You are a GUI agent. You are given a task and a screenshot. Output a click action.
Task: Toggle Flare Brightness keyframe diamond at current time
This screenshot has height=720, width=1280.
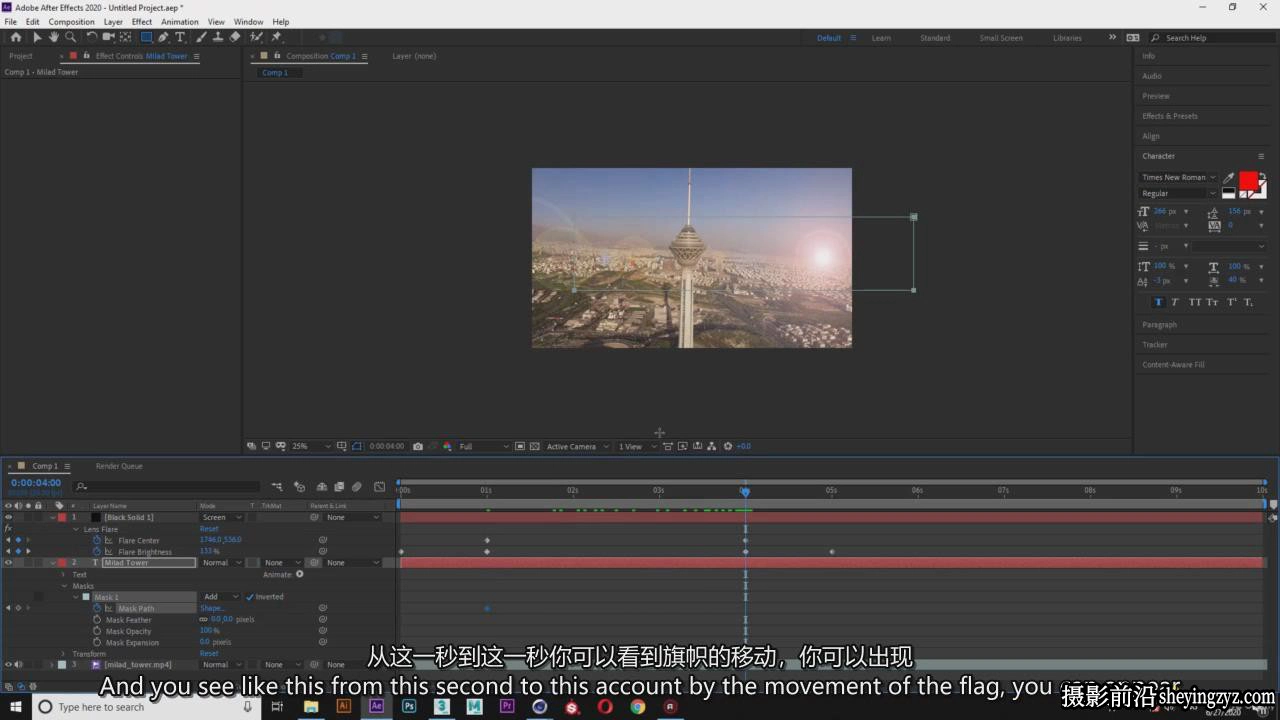tap(18, 551)
